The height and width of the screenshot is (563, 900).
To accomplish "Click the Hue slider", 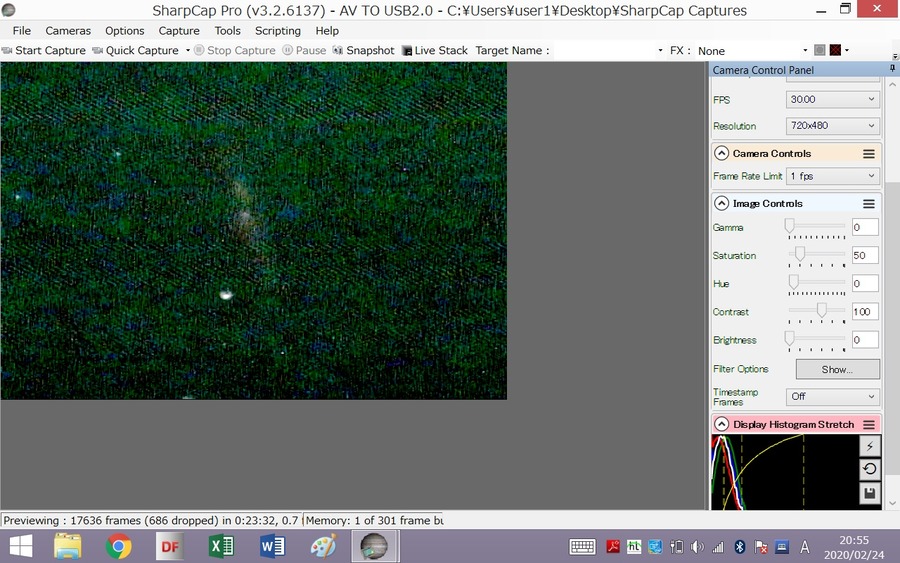I will (x=816, y=284).
